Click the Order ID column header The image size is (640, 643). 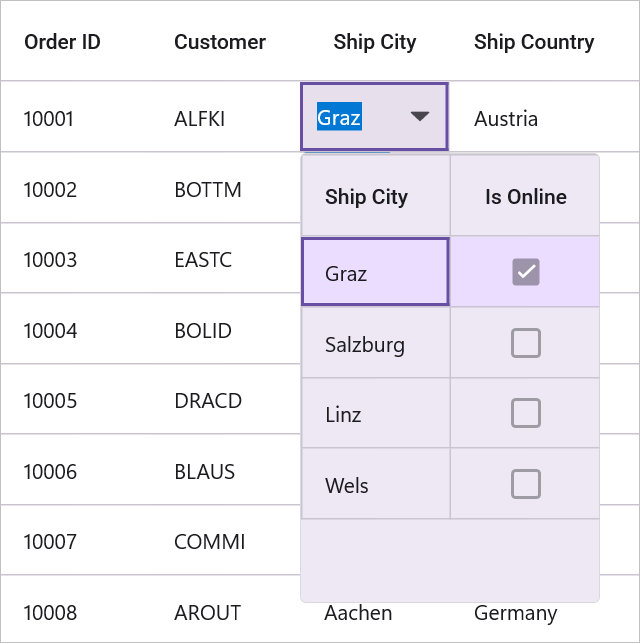pos(62,42)
